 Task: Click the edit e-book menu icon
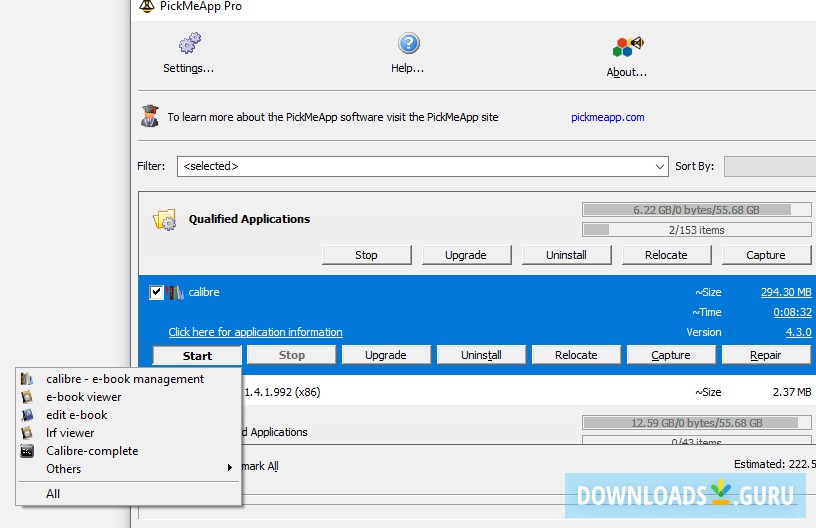coord(27,415)
